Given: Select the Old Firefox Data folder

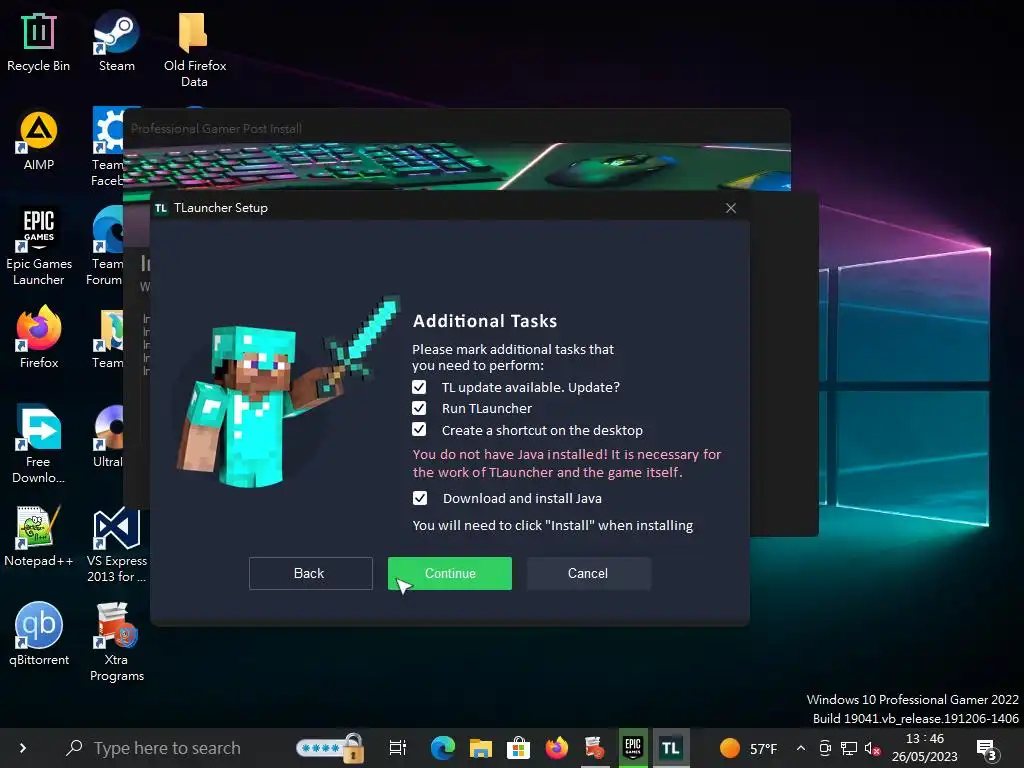Looking at the screenshot, I should coord(194,50).
